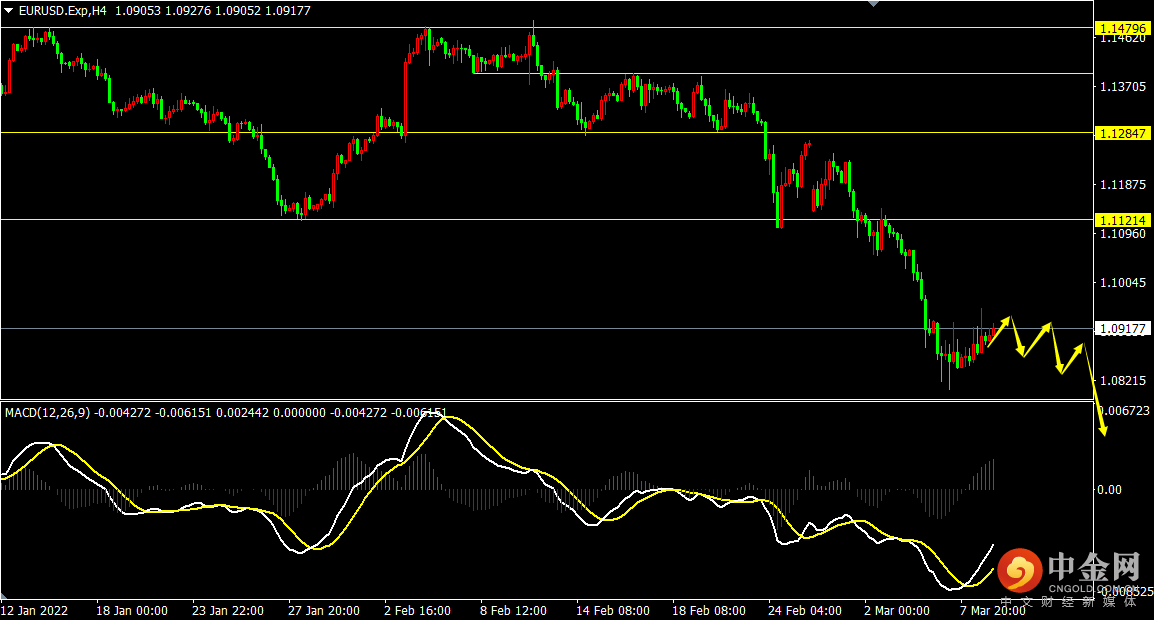Click the first yellow forecast up arrow
The image size is (1154, 620).
coord(1003,324)
